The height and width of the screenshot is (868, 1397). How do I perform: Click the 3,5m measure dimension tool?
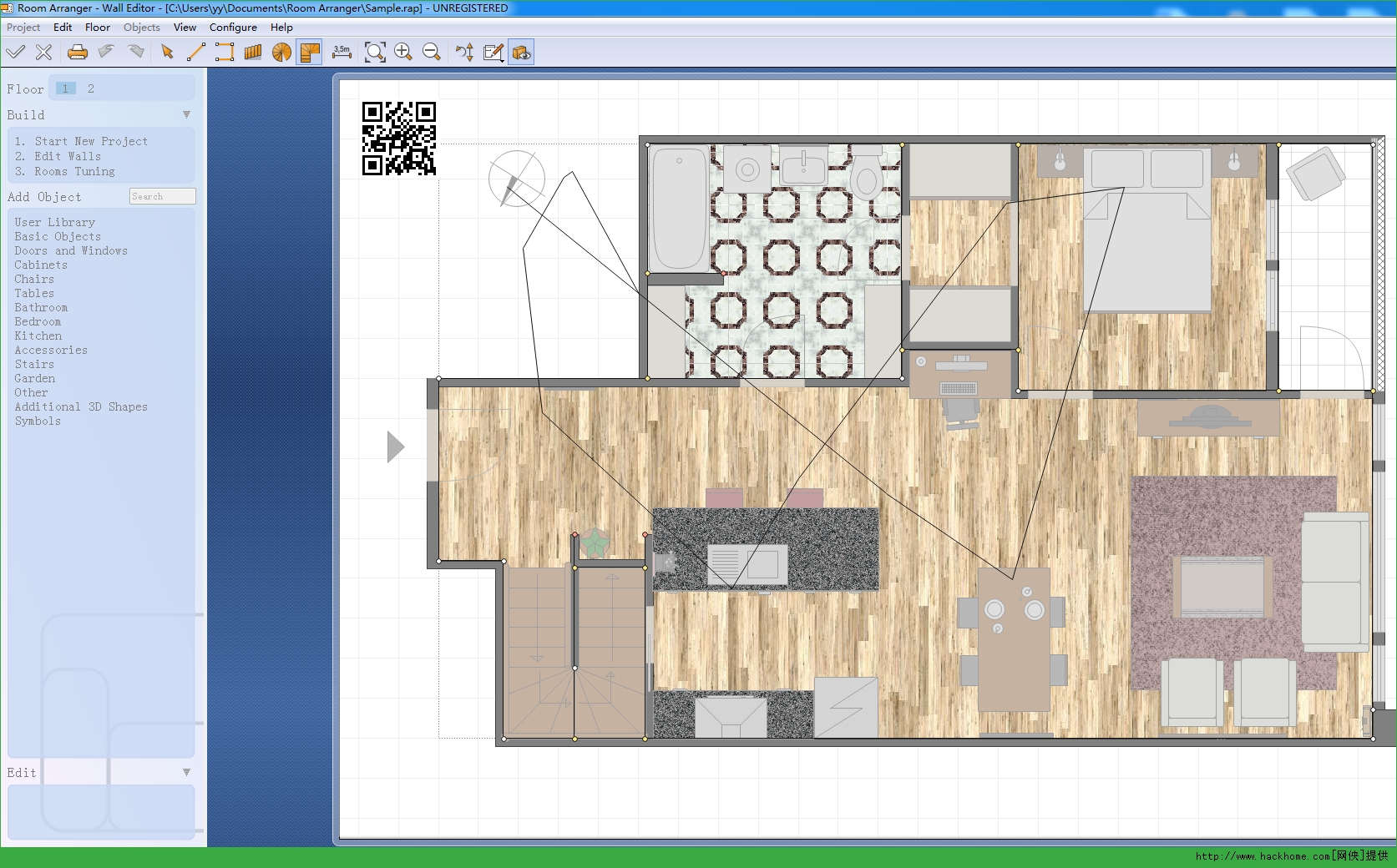[342, 53]
